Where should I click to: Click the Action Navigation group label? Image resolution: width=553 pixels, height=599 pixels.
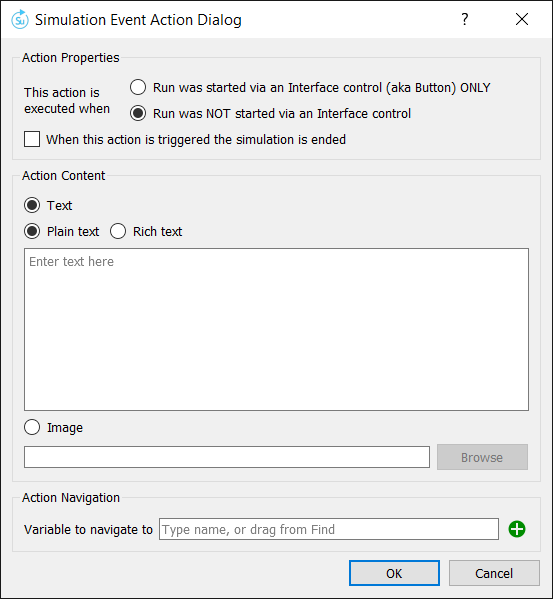coord(71,498)
